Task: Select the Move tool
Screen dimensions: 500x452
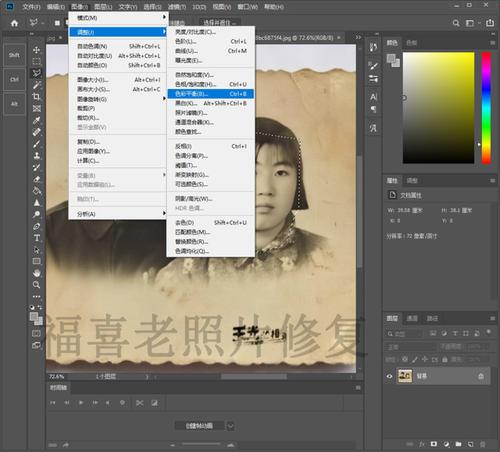Action: pos(36,50)
